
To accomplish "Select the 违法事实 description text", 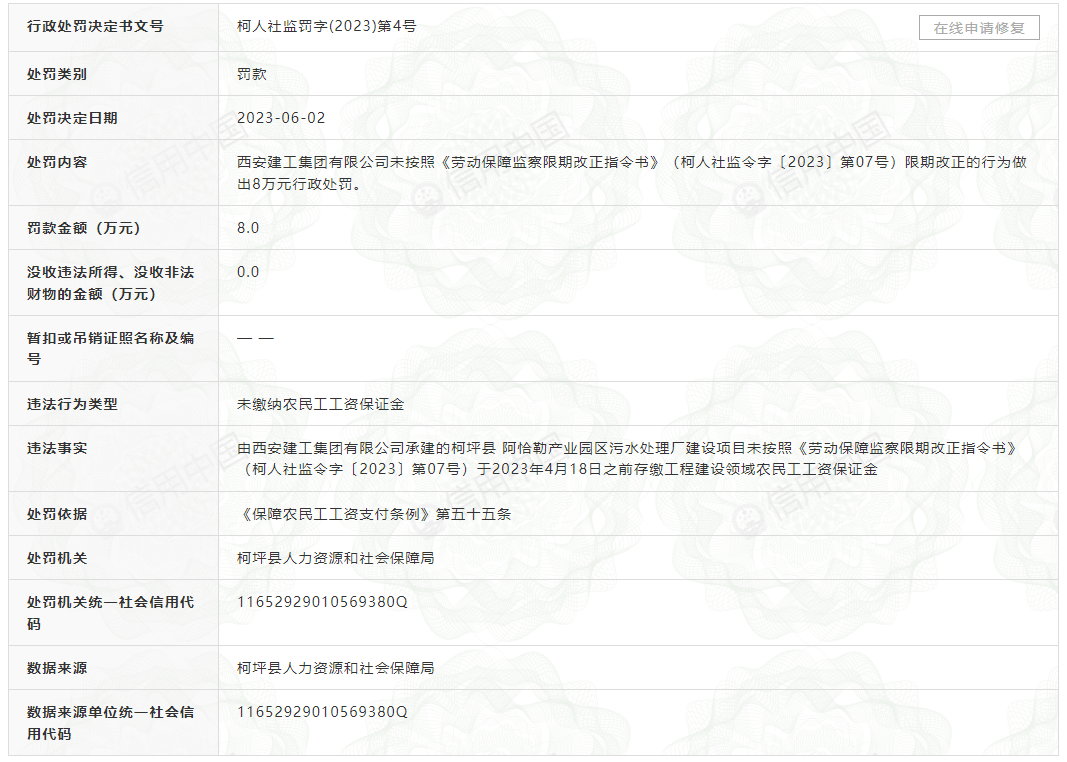I will (627, 459).
